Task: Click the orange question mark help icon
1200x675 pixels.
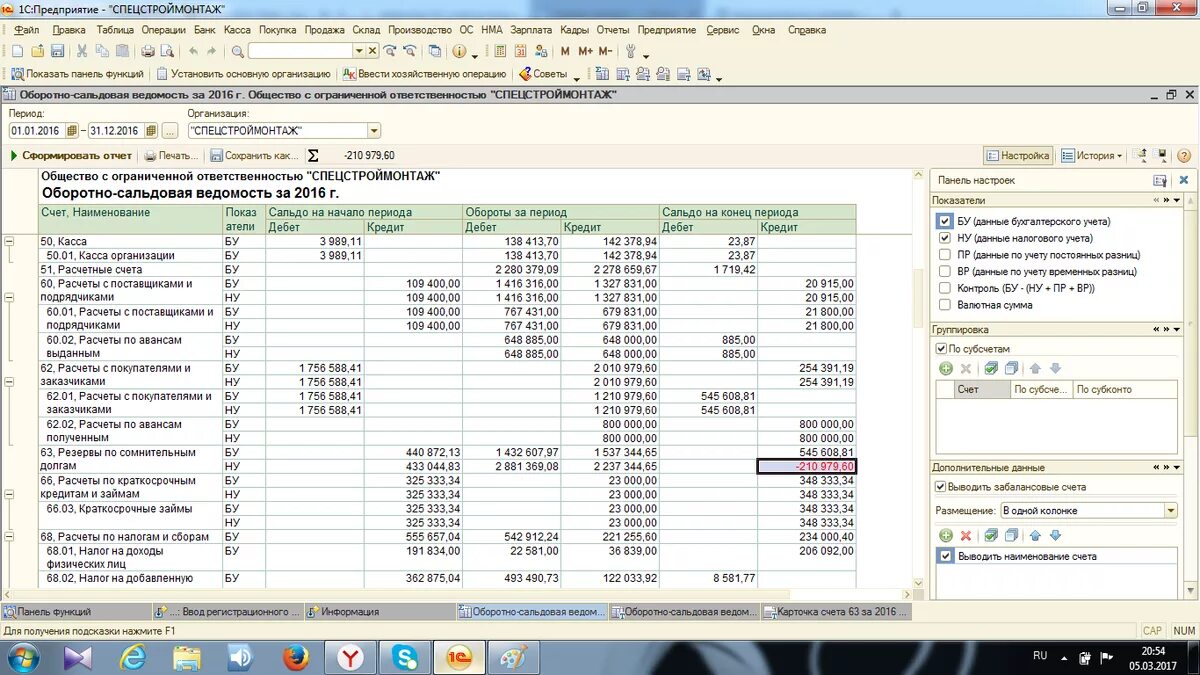Action: coord(1184,156)
